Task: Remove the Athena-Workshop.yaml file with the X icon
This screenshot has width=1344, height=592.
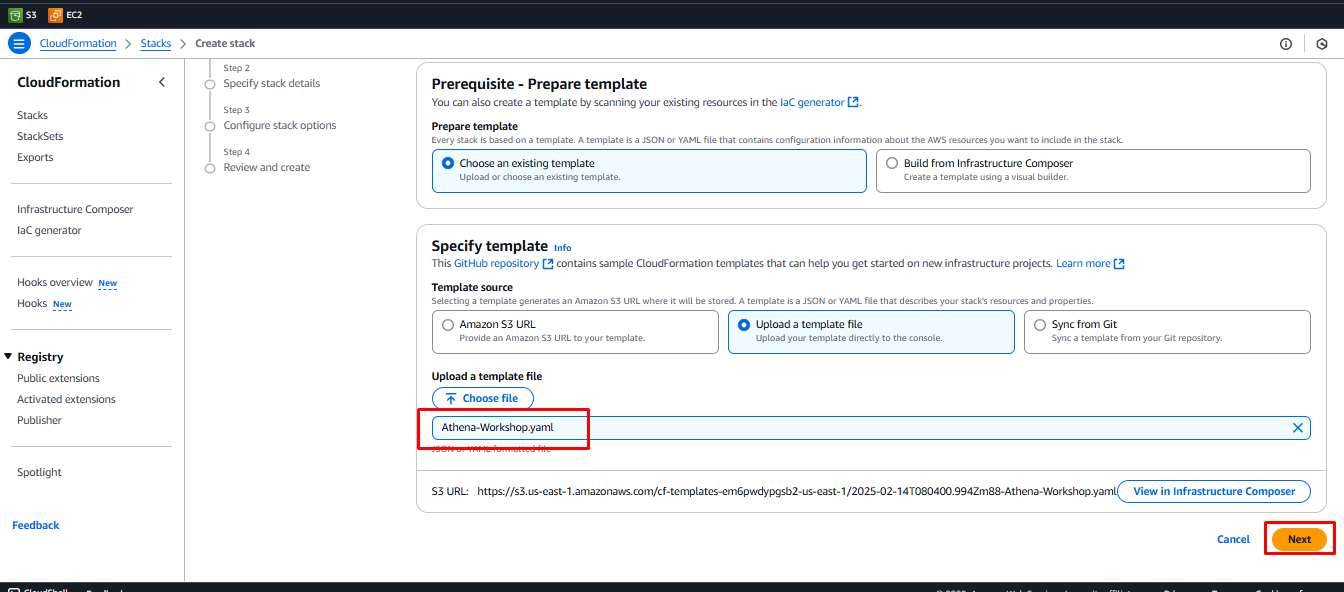Action: point(1298,428)
